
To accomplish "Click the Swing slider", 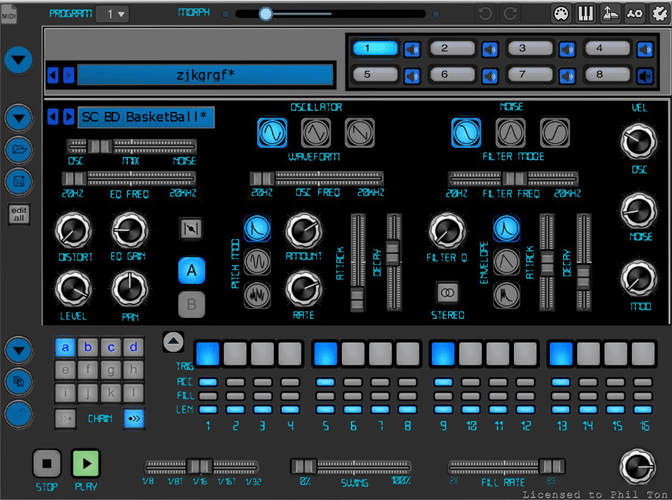I will pos(351,466).
